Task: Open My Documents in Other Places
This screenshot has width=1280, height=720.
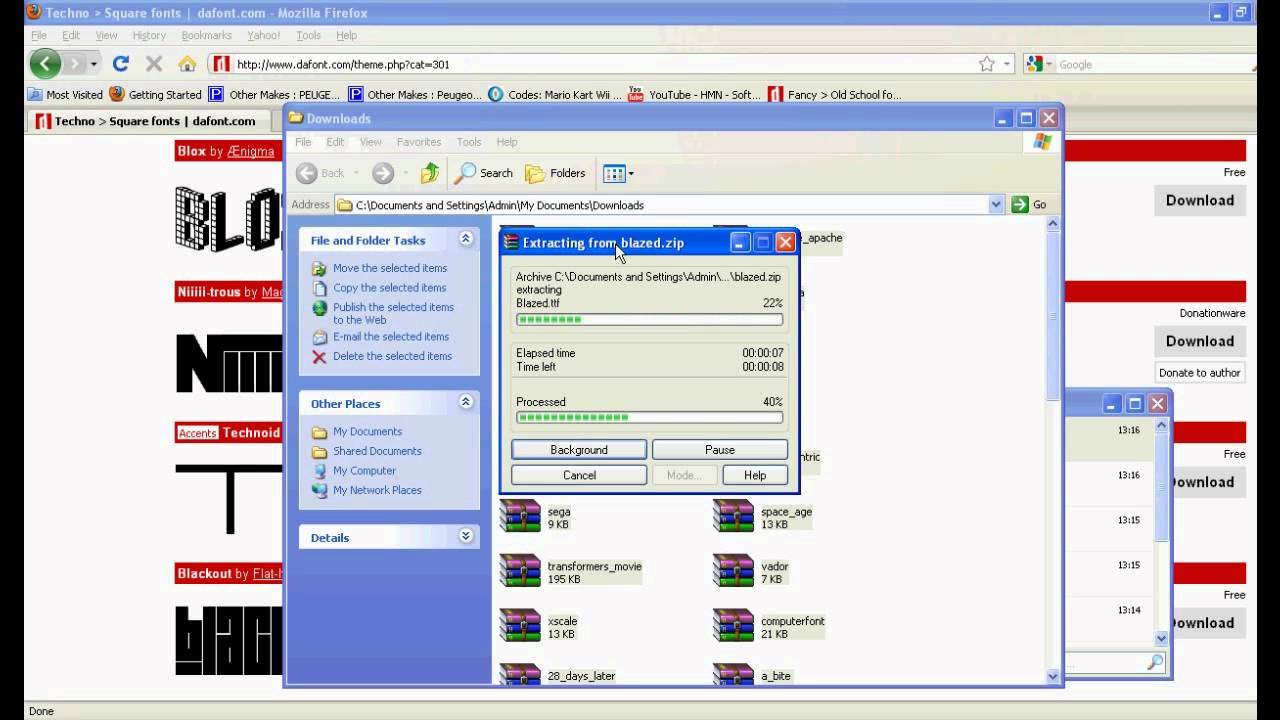Action: 367,432
